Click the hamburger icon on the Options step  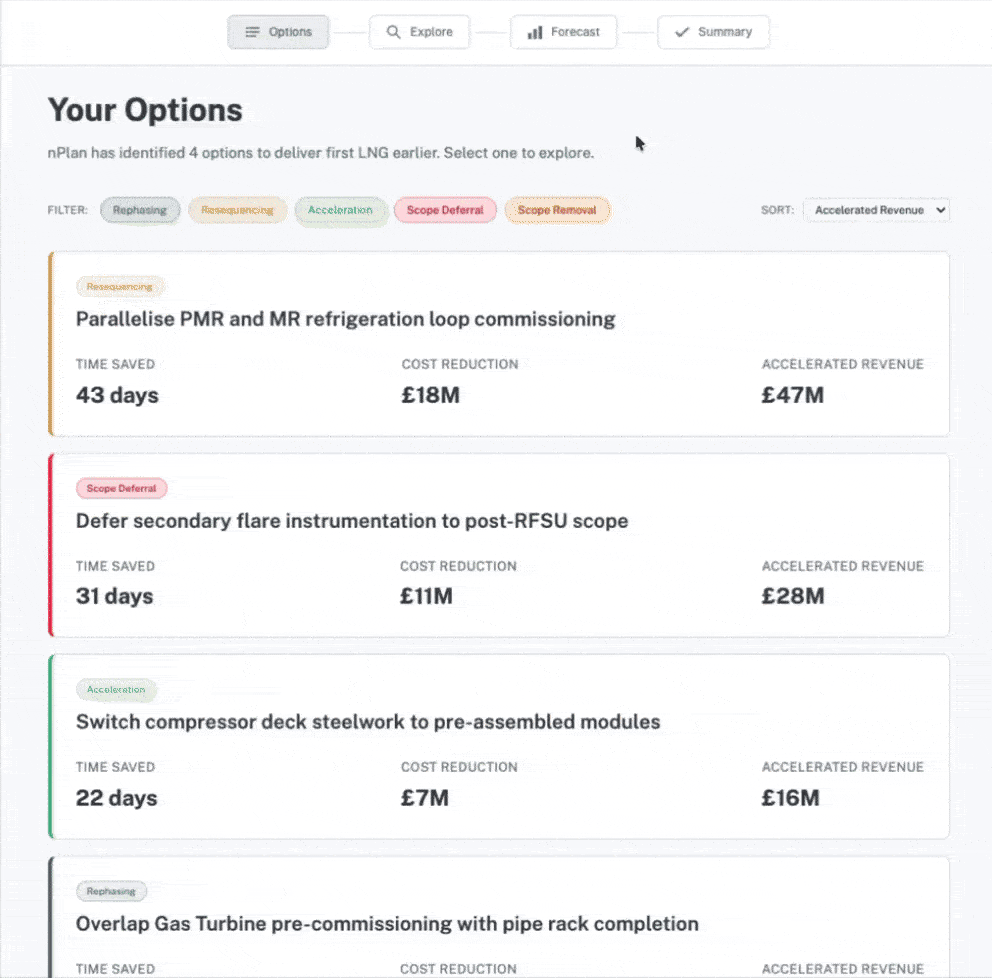pyautogui.click(x=254, y=32)
